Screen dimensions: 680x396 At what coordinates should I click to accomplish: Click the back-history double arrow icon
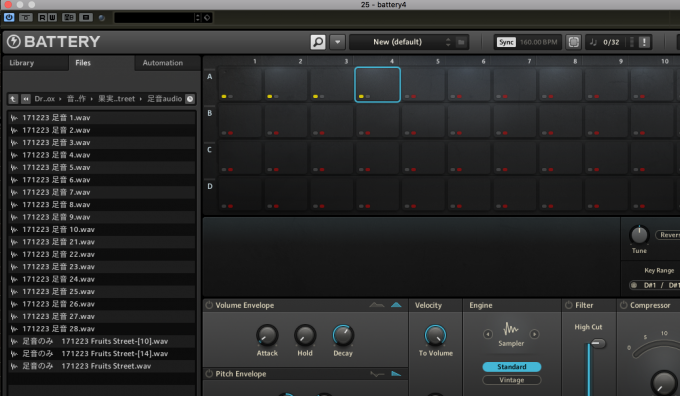tap(26, 99)
